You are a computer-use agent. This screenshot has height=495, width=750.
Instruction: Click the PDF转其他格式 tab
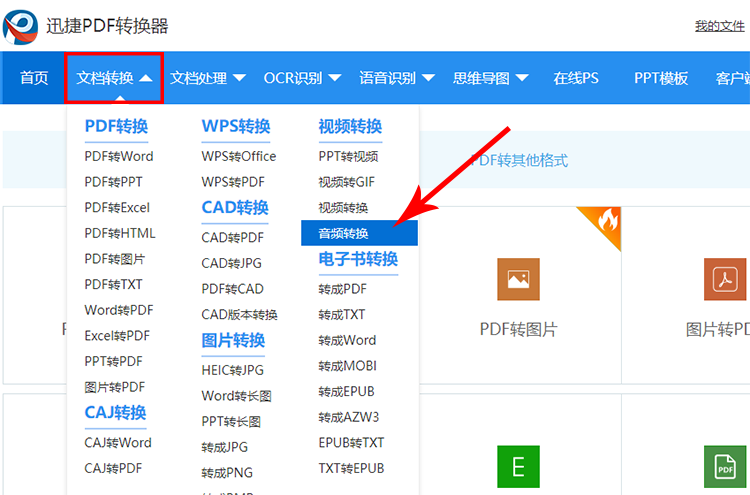pos(519,160)
